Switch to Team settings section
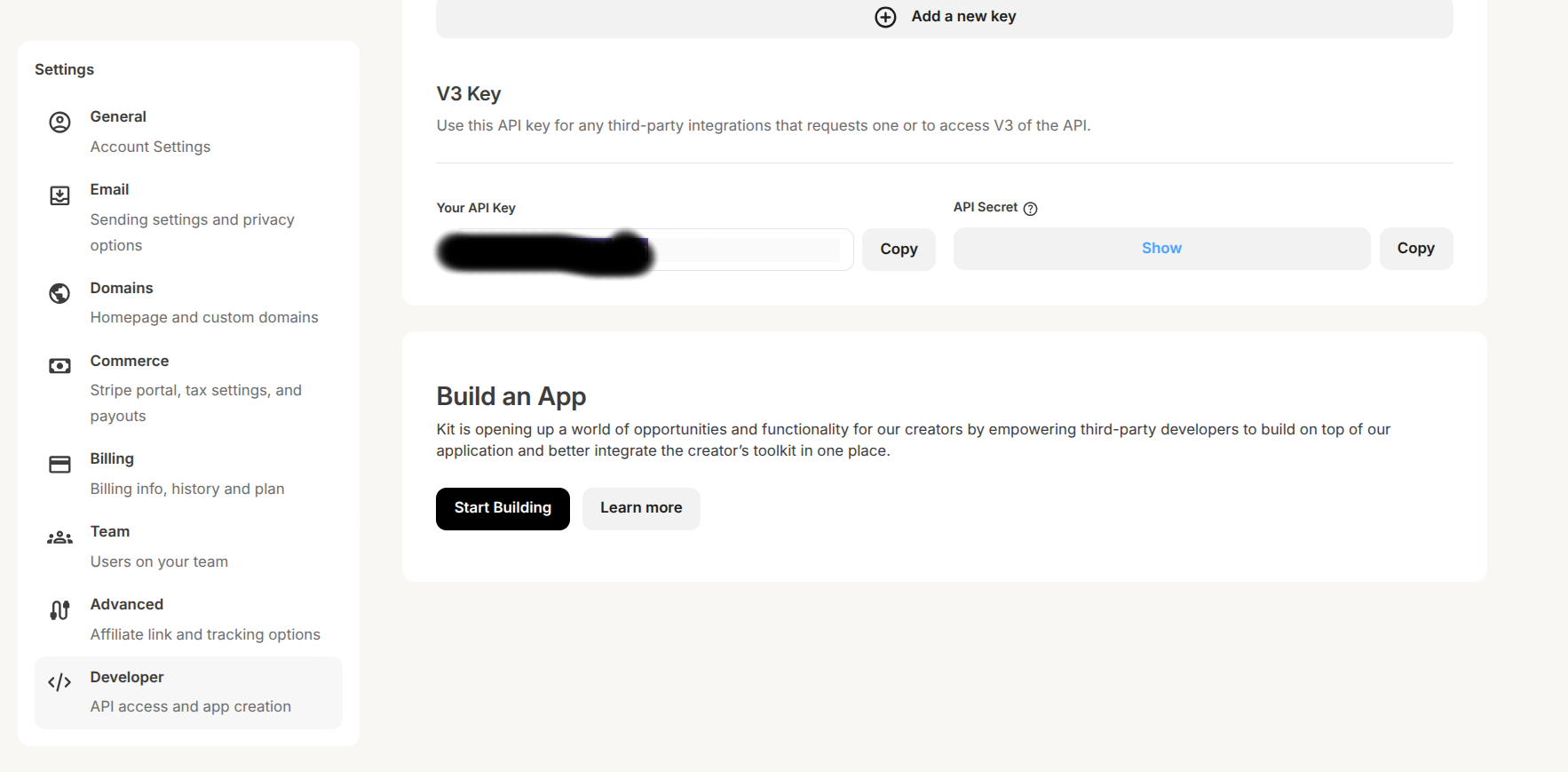This screenshot has height=772, width=1568. [x=188, y=546]
